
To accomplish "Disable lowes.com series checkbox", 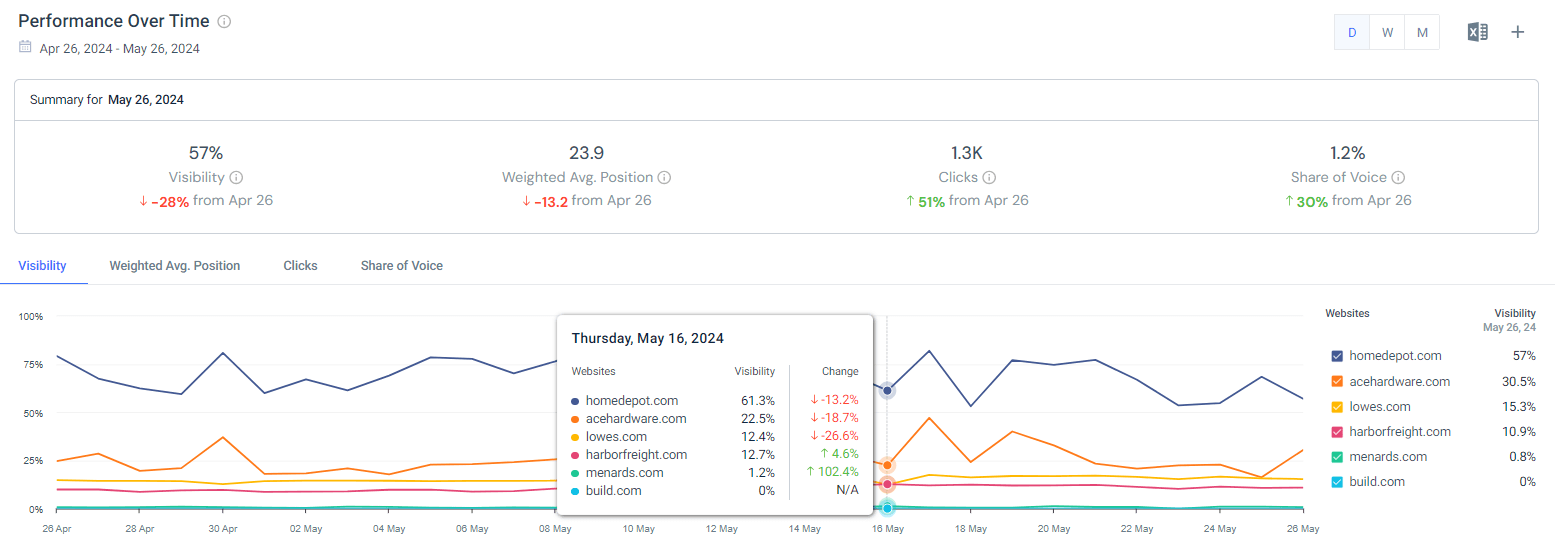I will point(1338,406).
